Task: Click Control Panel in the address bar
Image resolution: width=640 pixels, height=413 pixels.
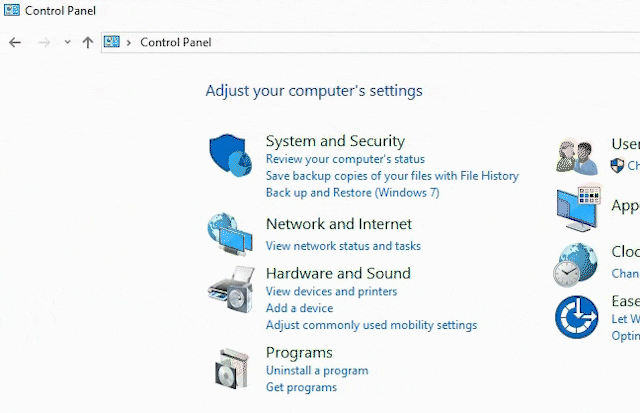Action: (x=175, y=42)
